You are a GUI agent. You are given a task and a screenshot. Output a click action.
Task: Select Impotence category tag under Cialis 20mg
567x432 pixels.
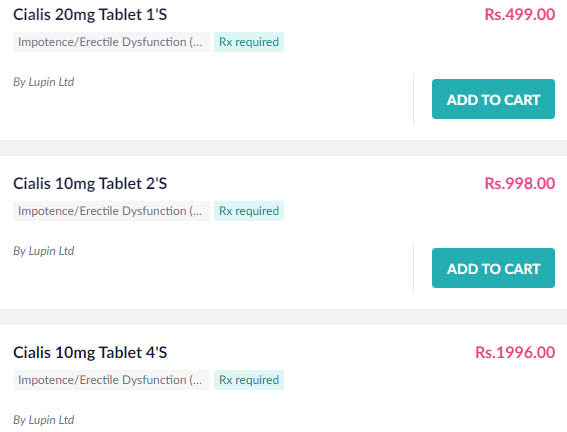click(111, 42)
